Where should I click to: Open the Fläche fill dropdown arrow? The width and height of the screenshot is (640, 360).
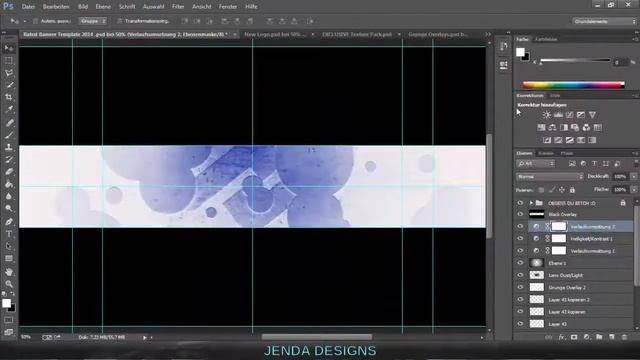point(634,190)
